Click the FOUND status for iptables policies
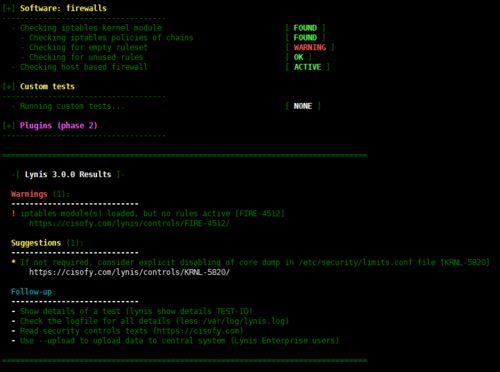Viewport: 500px width, 372px height. coord(305,38)
